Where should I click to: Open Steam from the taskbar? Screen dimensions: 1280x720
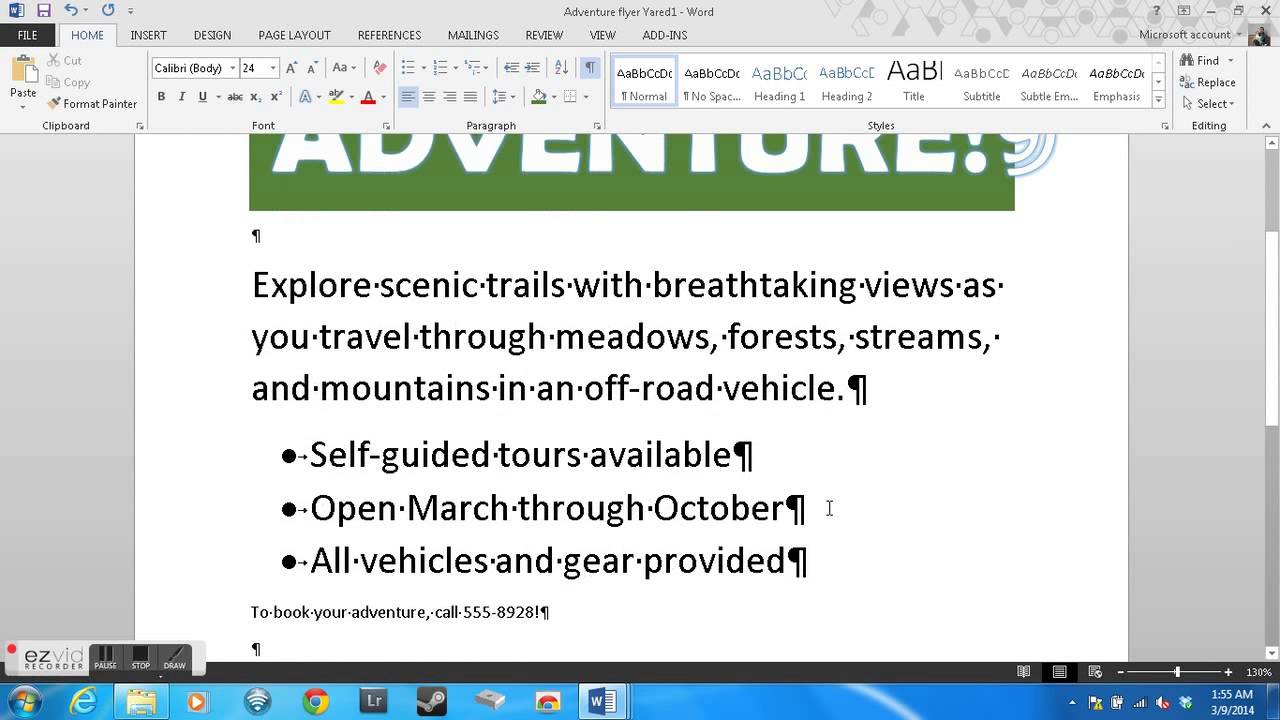pyautogui.click(x=432, y=702)
